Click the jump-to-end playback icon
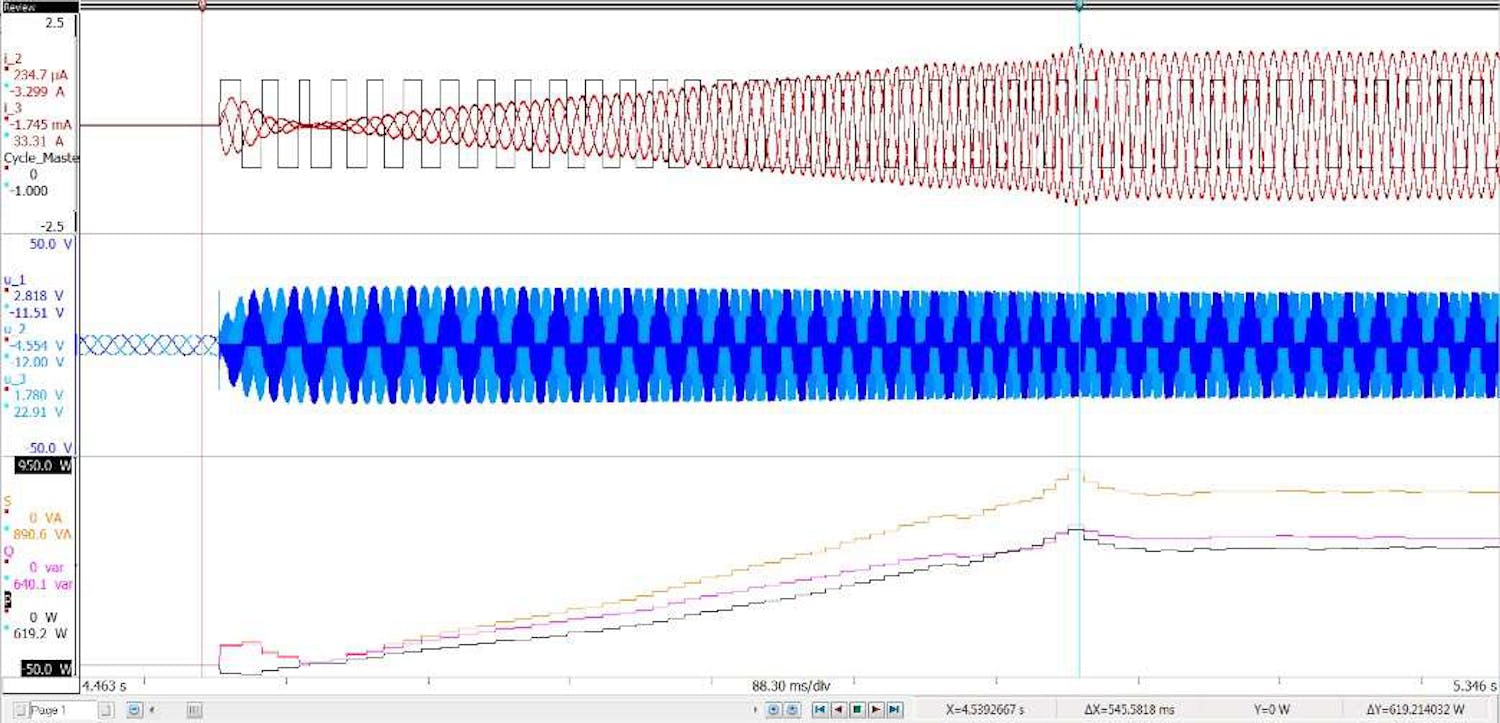This screenshot has height=723, width=1500. click(893, 709)
